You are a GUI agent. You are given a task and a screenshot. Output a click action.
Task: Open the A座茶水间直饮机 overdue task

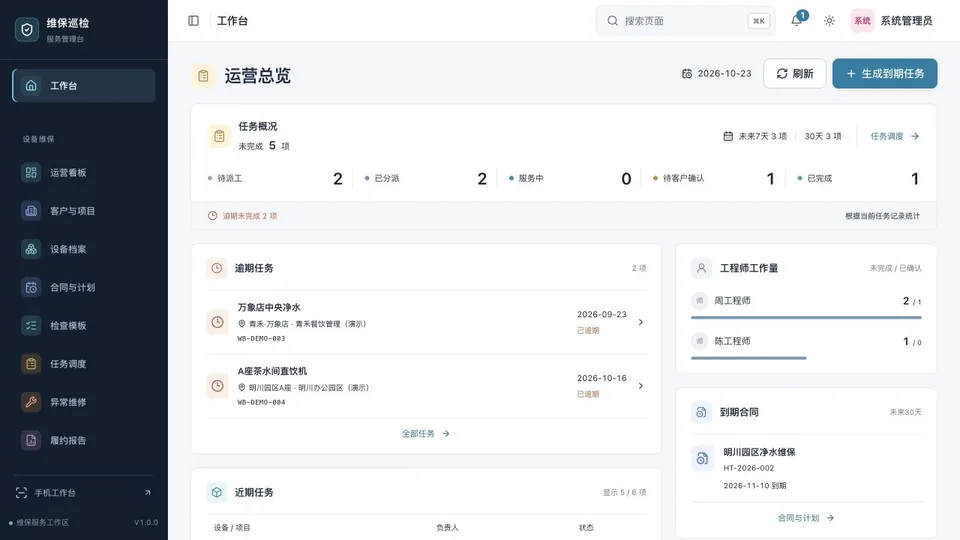coord(427,386)
